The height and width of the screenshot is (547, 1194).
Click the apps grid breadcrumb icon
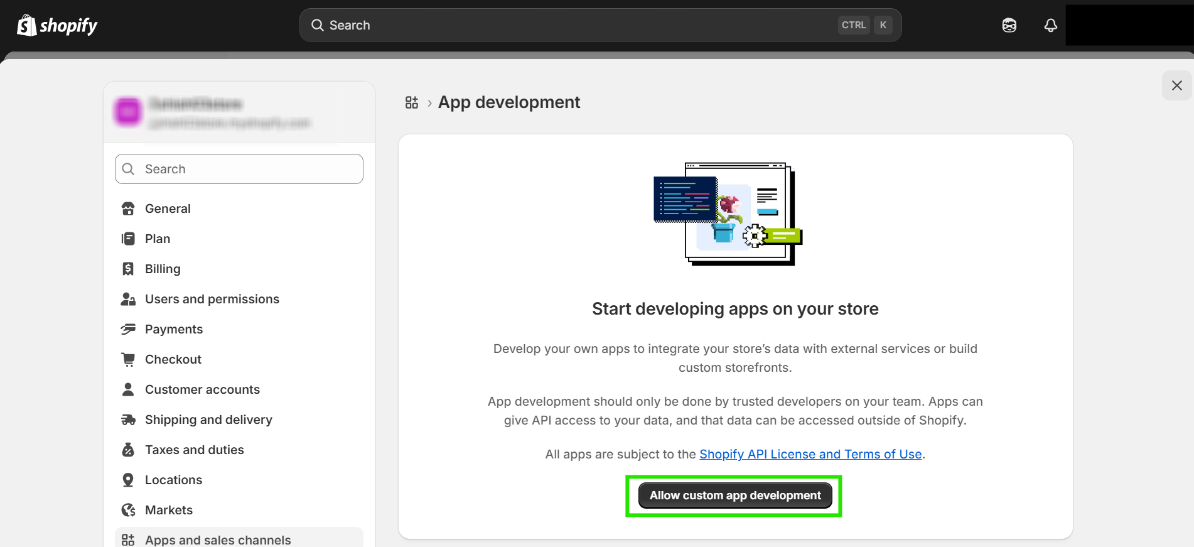[411, 102]
